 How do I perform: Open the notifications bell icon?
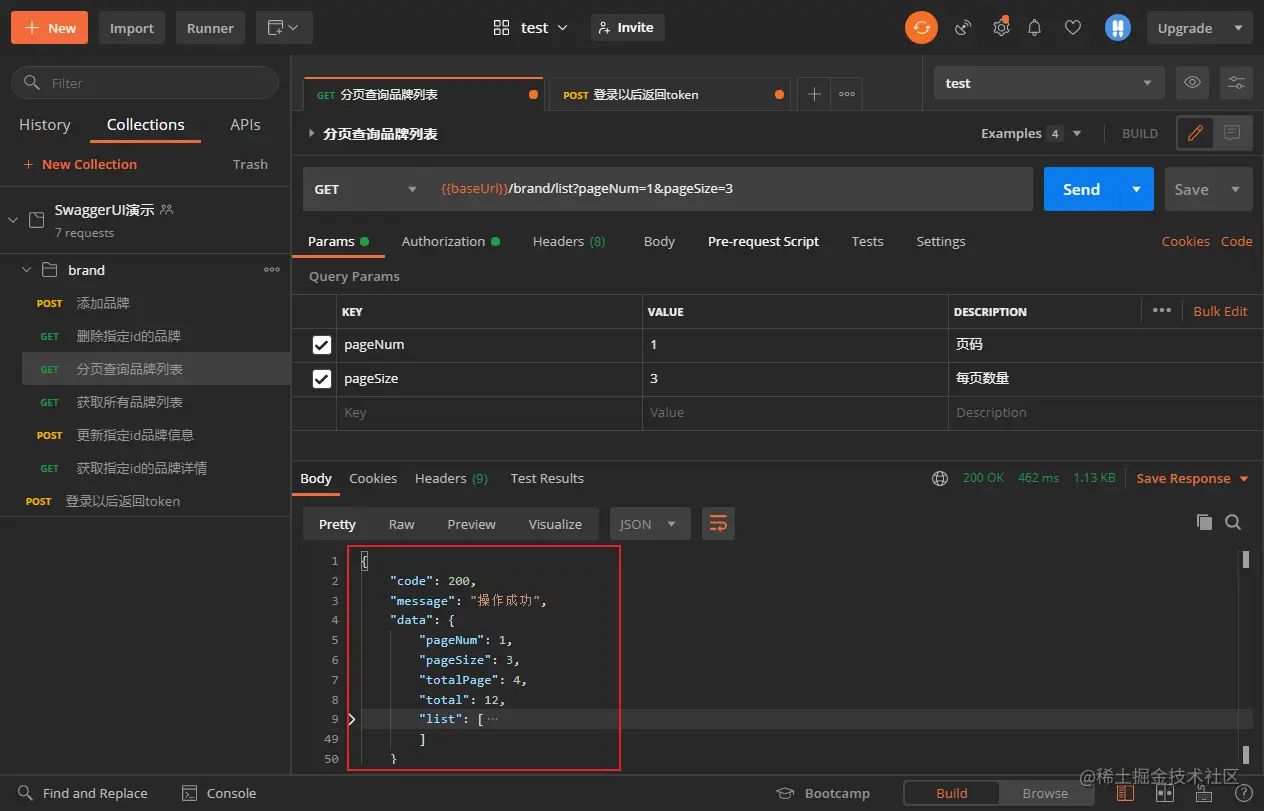point(1035,28)
